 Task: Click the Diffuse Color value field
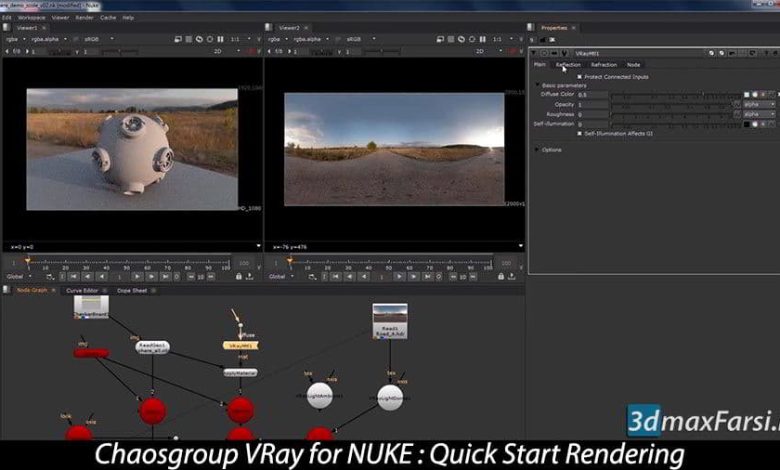[x=593, y=94]
